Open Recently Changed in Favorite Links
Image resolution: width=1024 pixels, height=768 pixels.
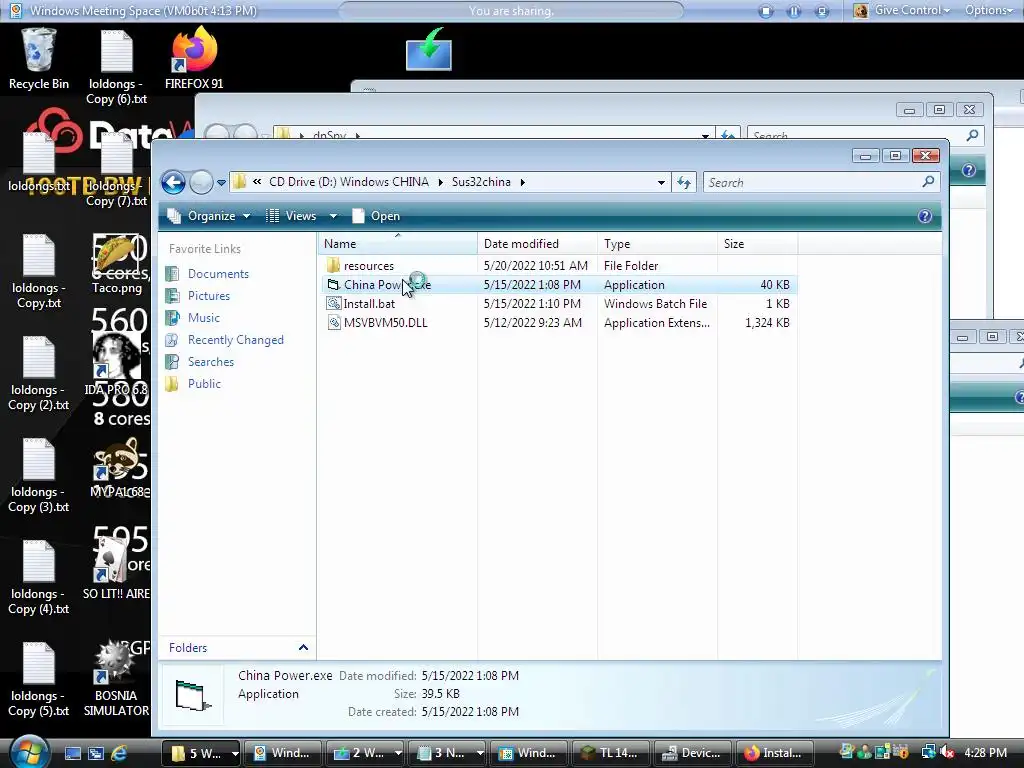point(236,340)
